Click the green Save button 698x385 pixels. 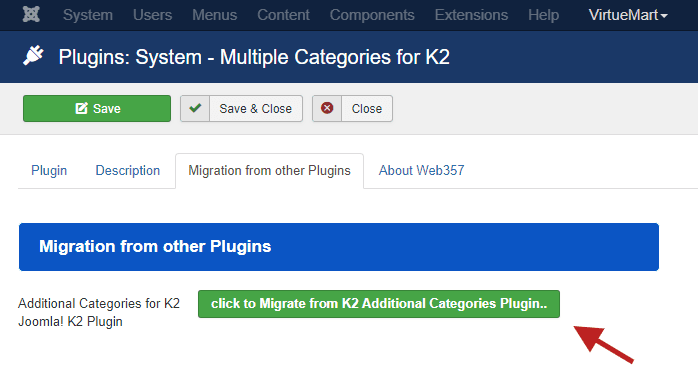coord(97,108)
